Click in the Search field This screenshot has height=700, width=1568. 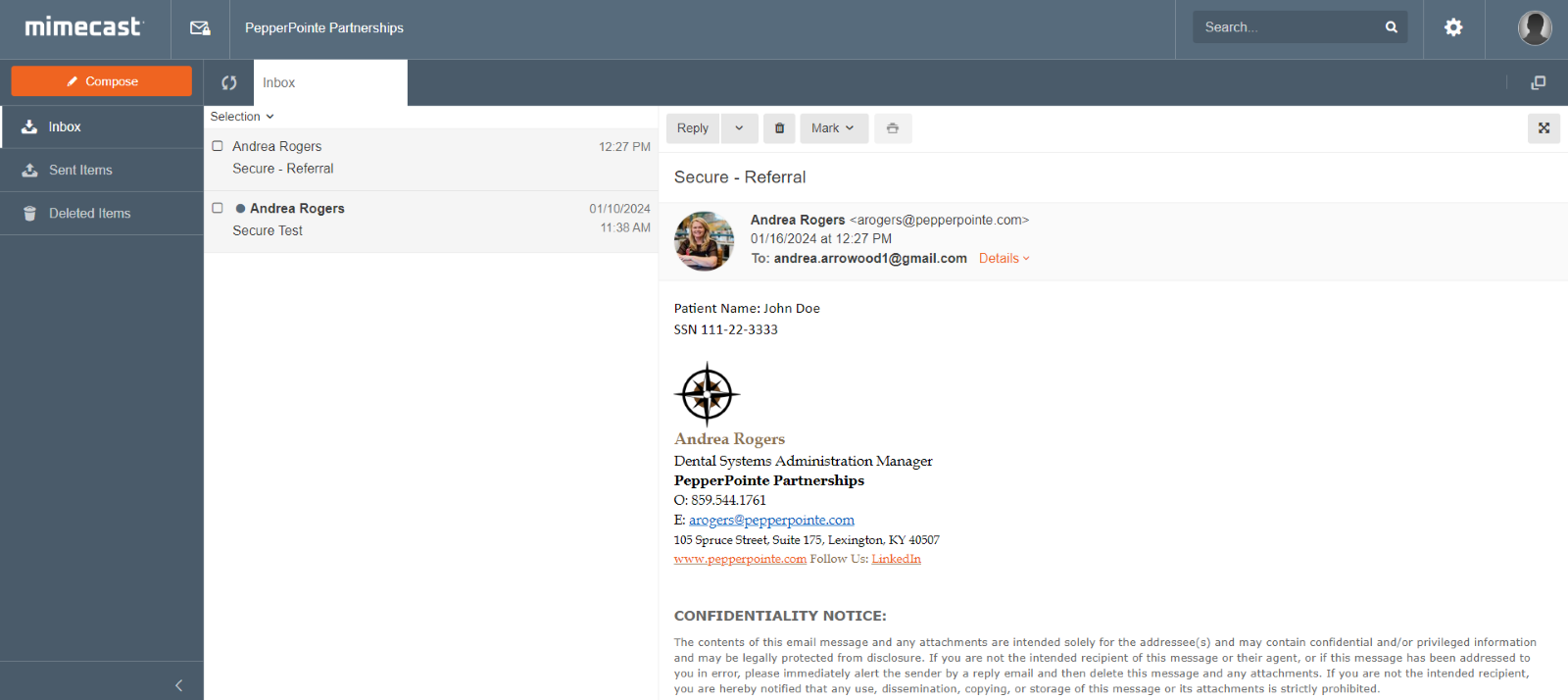pyautogui.click(x=1289, y=27)
